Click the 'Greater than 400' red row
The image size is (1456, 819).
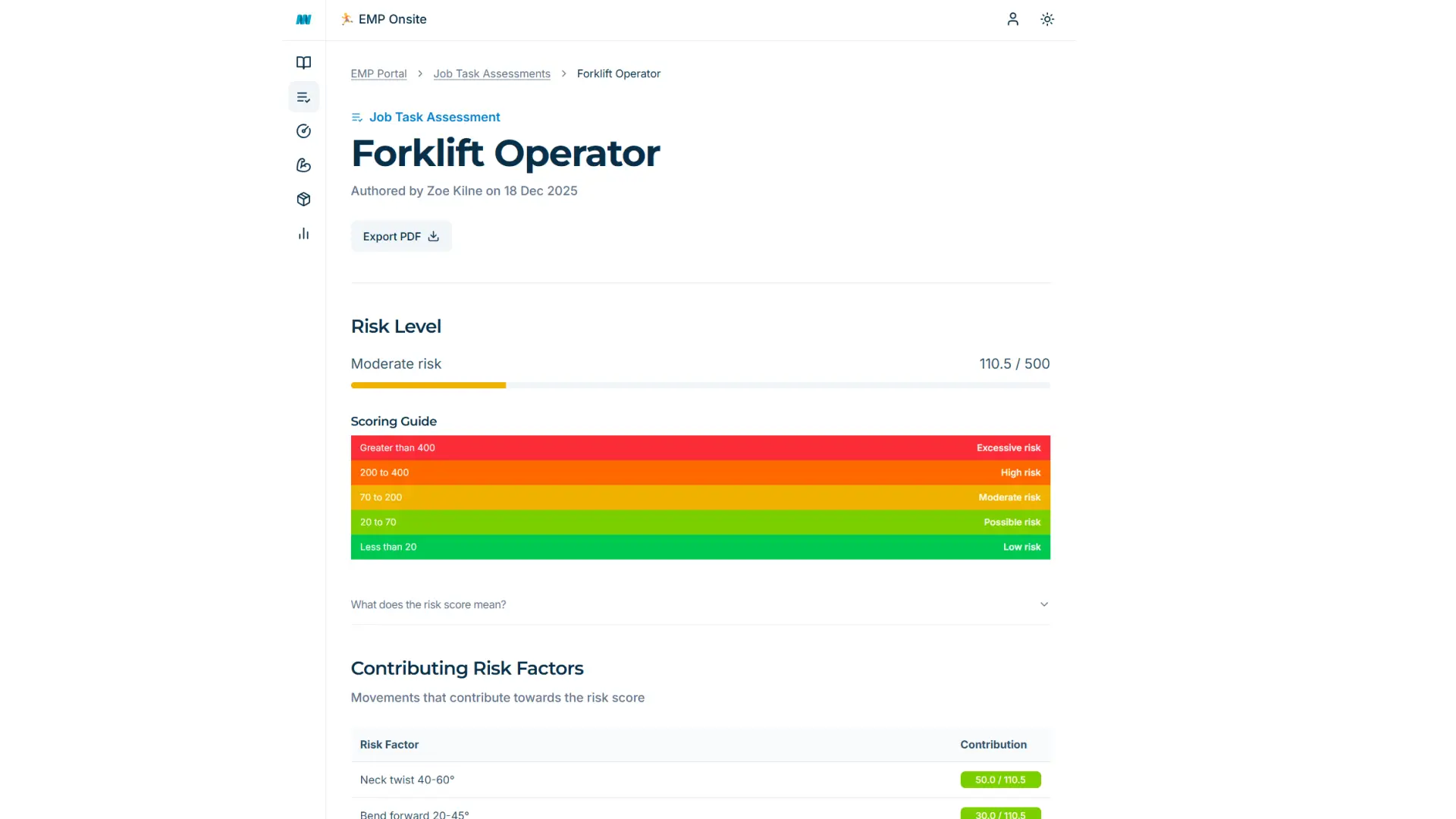coord(700,448)
